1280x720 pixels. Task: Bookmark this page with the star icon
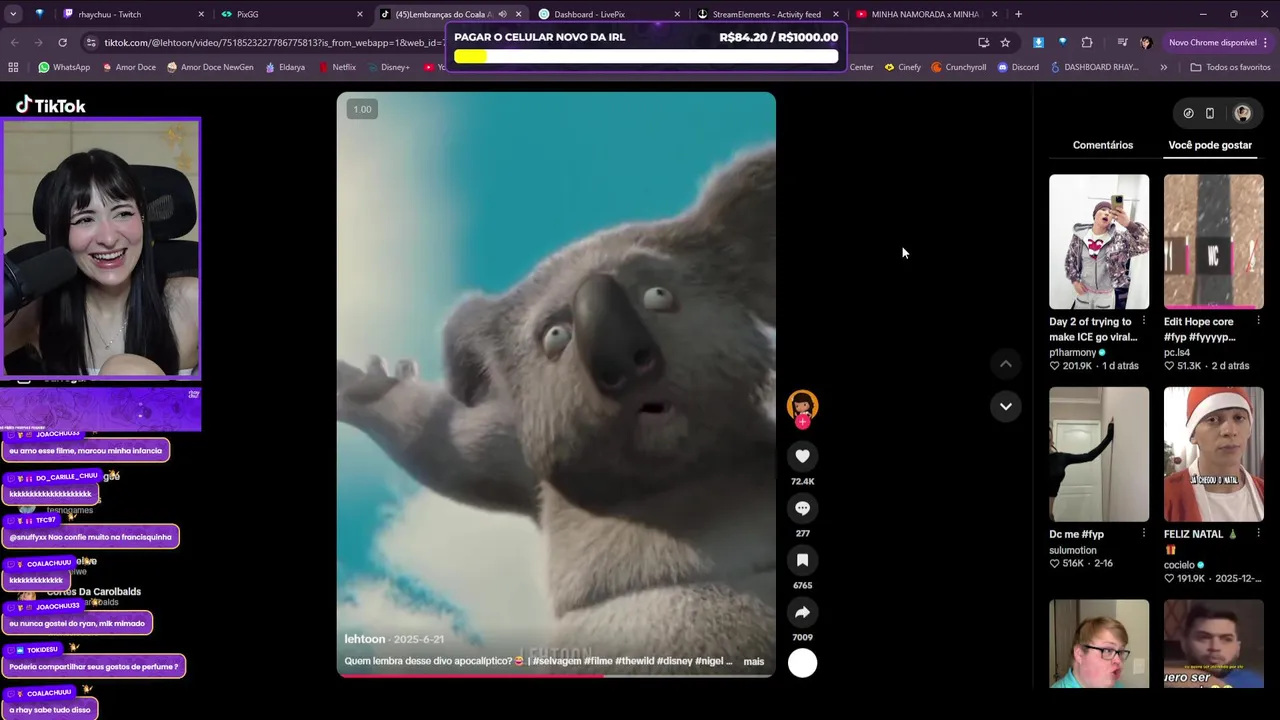[1005, 42]
